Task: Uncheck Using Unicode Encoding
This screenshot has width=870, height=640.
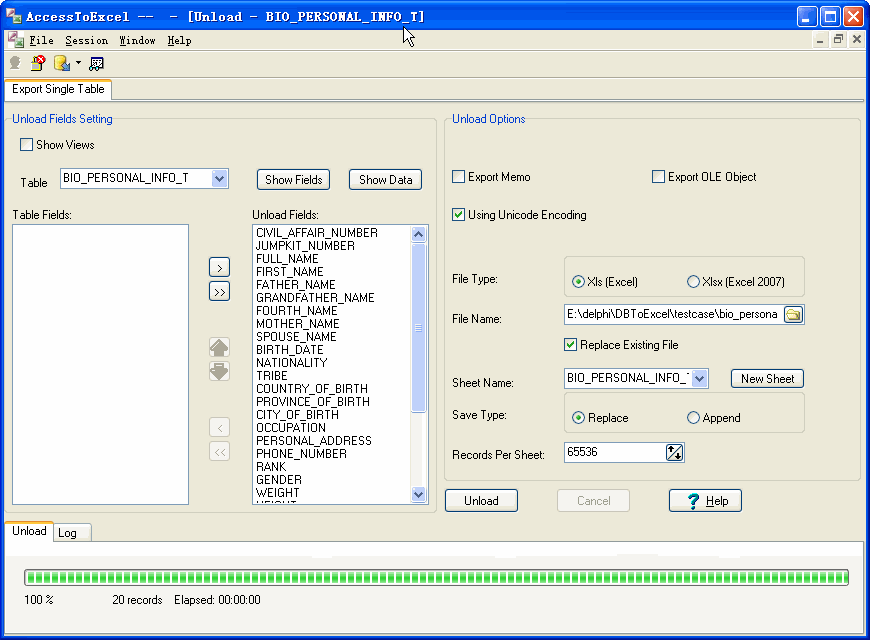Action: pyautogui.click(x=458, y=215)
